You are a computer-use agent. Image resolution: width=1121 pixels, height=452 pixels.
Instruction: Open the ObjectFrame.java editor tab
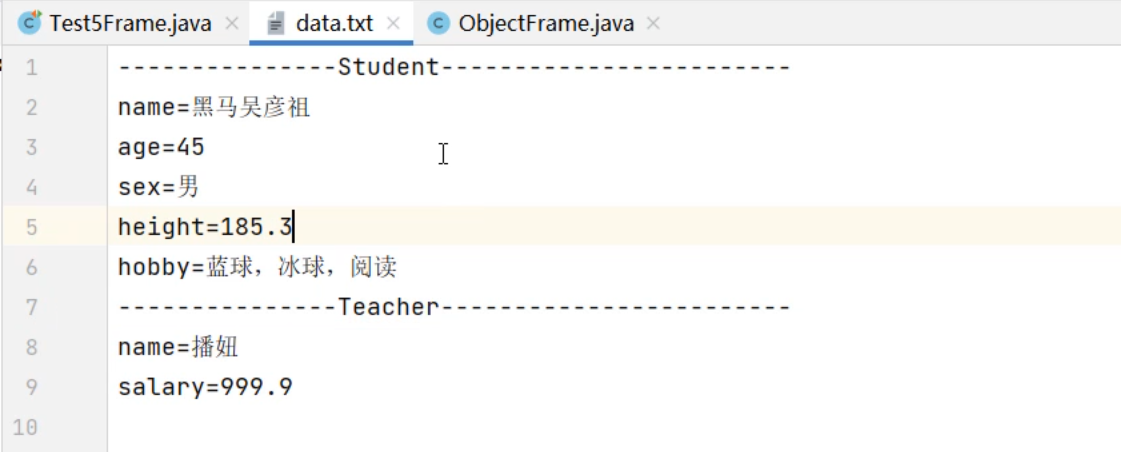click(x=546, y=23)
